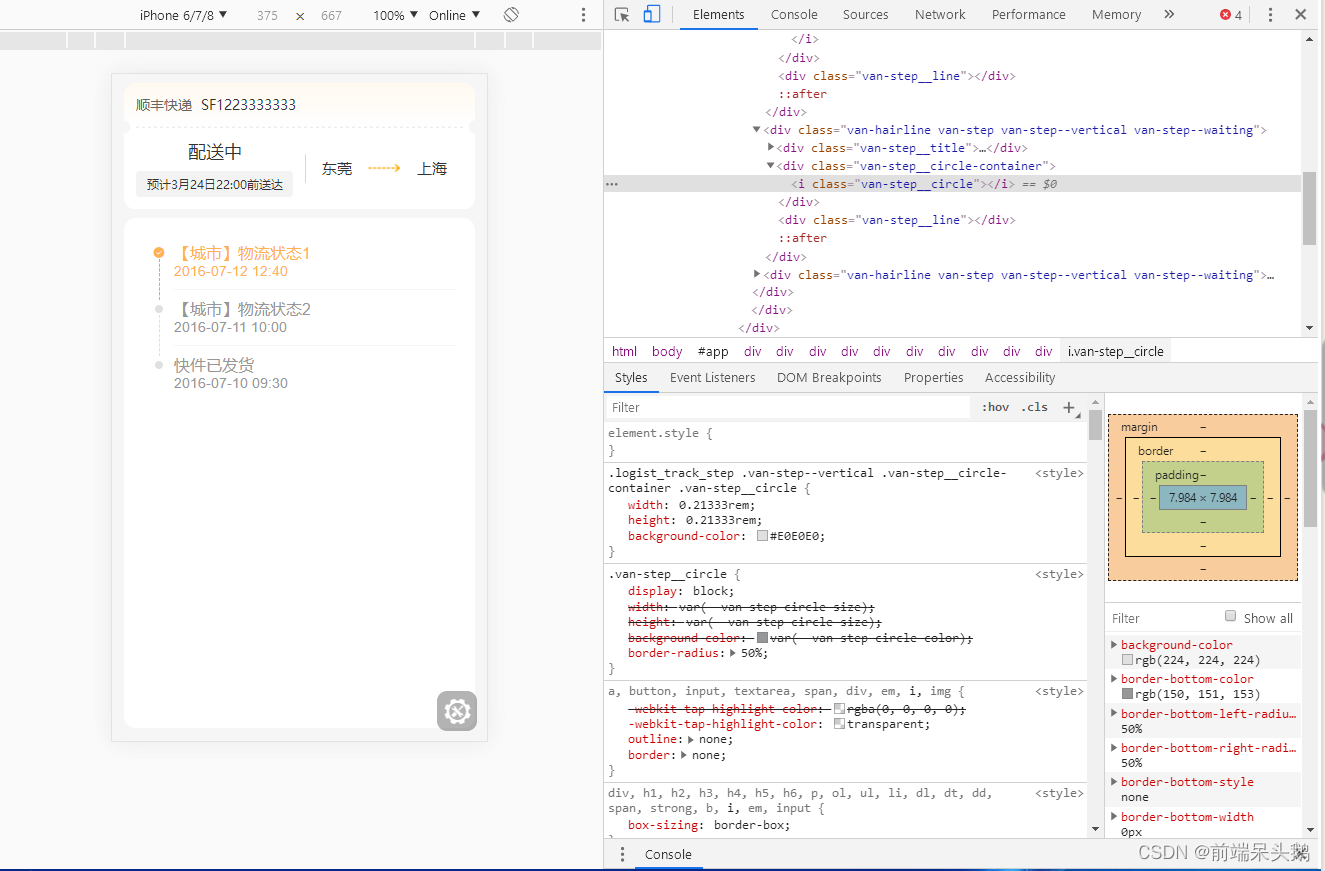Focus the Styles Filter input field
Viewport: 1325px width, 871px height.
[788, 407]
